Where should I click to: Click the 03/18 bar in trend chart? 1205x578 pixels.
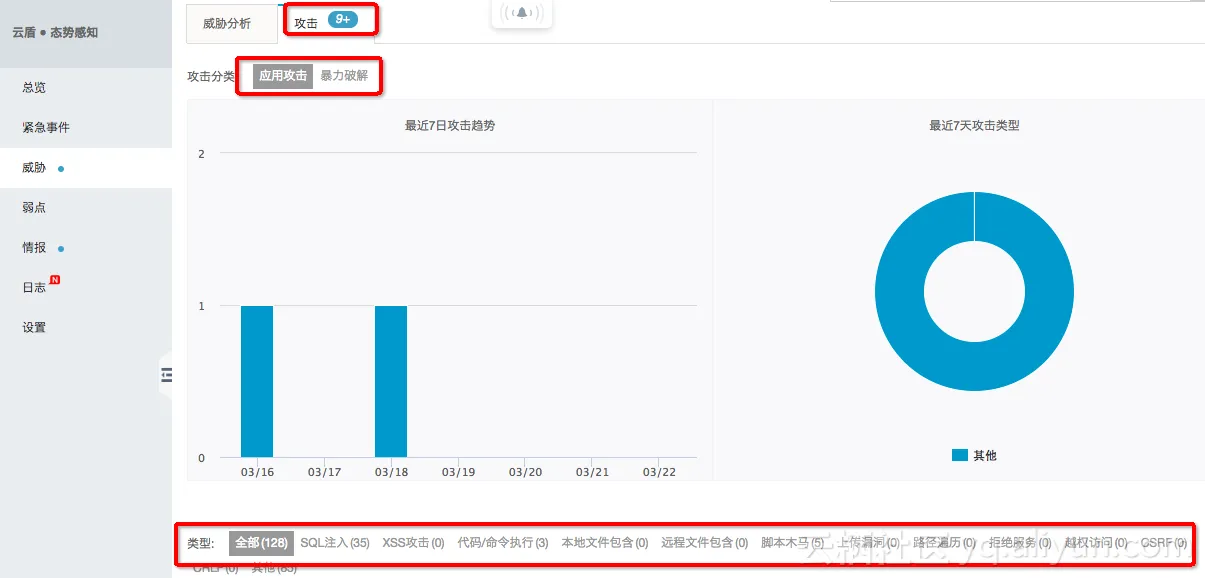coord(391,382)
